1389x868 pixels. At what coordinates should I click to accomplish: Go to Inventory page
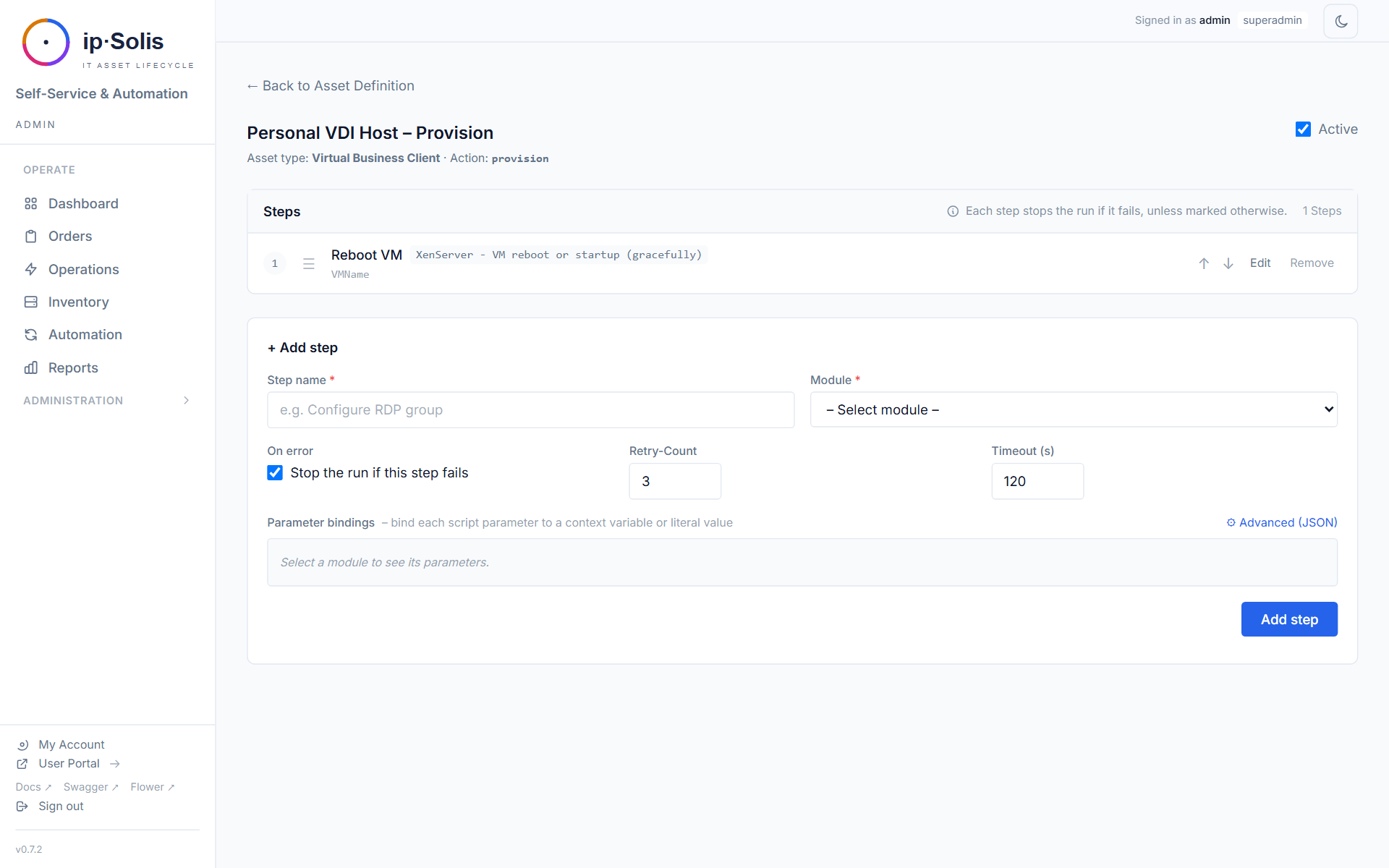(79, 302)
